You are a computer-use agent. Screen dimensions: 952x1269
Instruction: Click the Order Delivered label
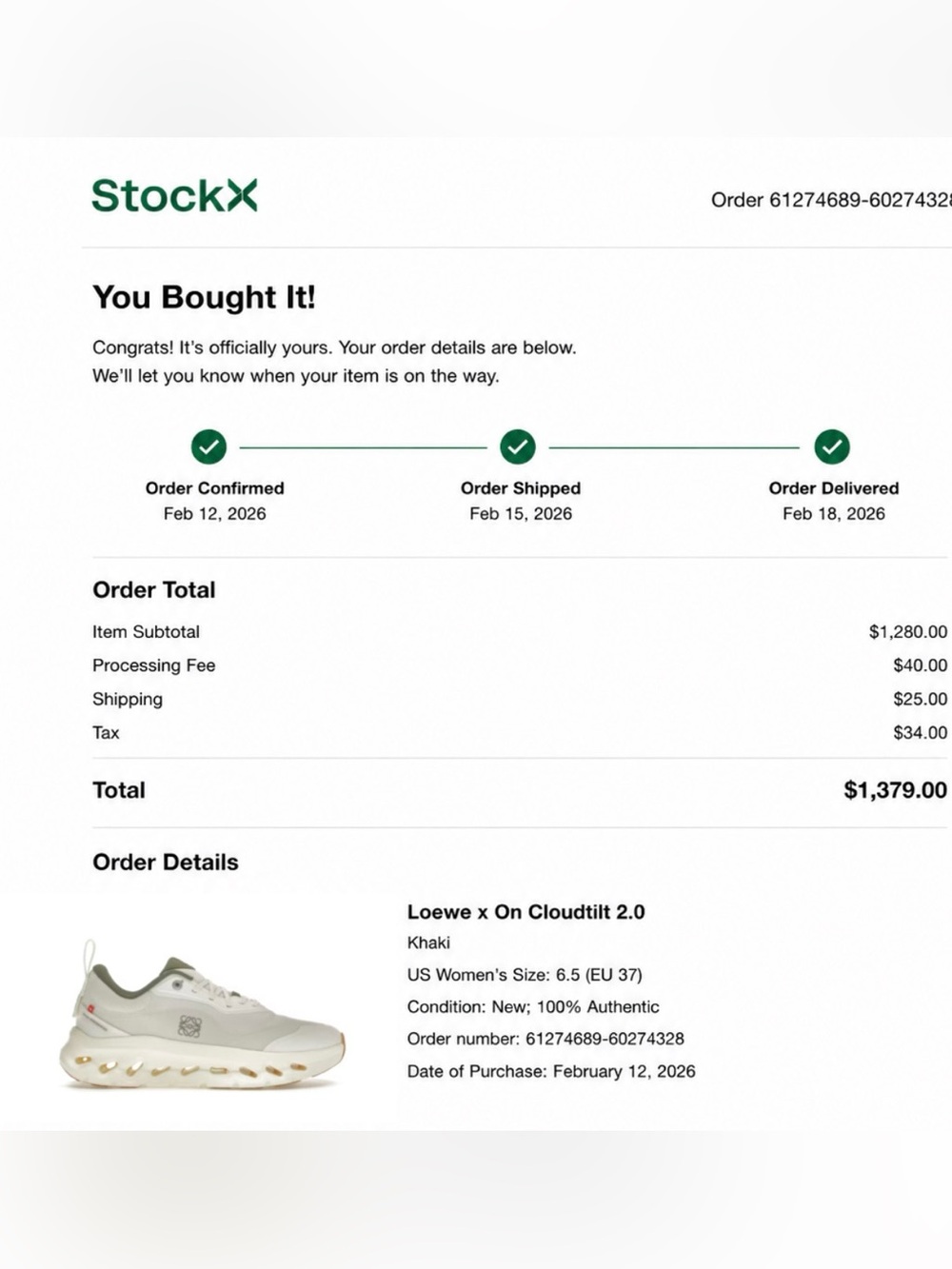coord(834,488)
